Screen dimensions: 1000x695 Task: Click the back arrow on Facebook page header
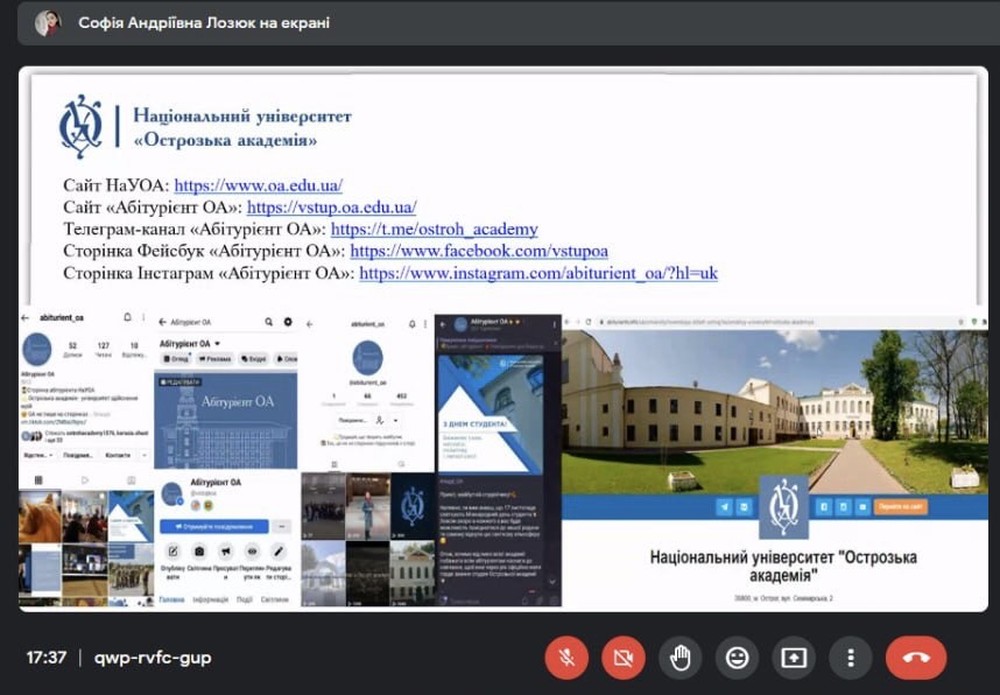(x=162, y=323)
